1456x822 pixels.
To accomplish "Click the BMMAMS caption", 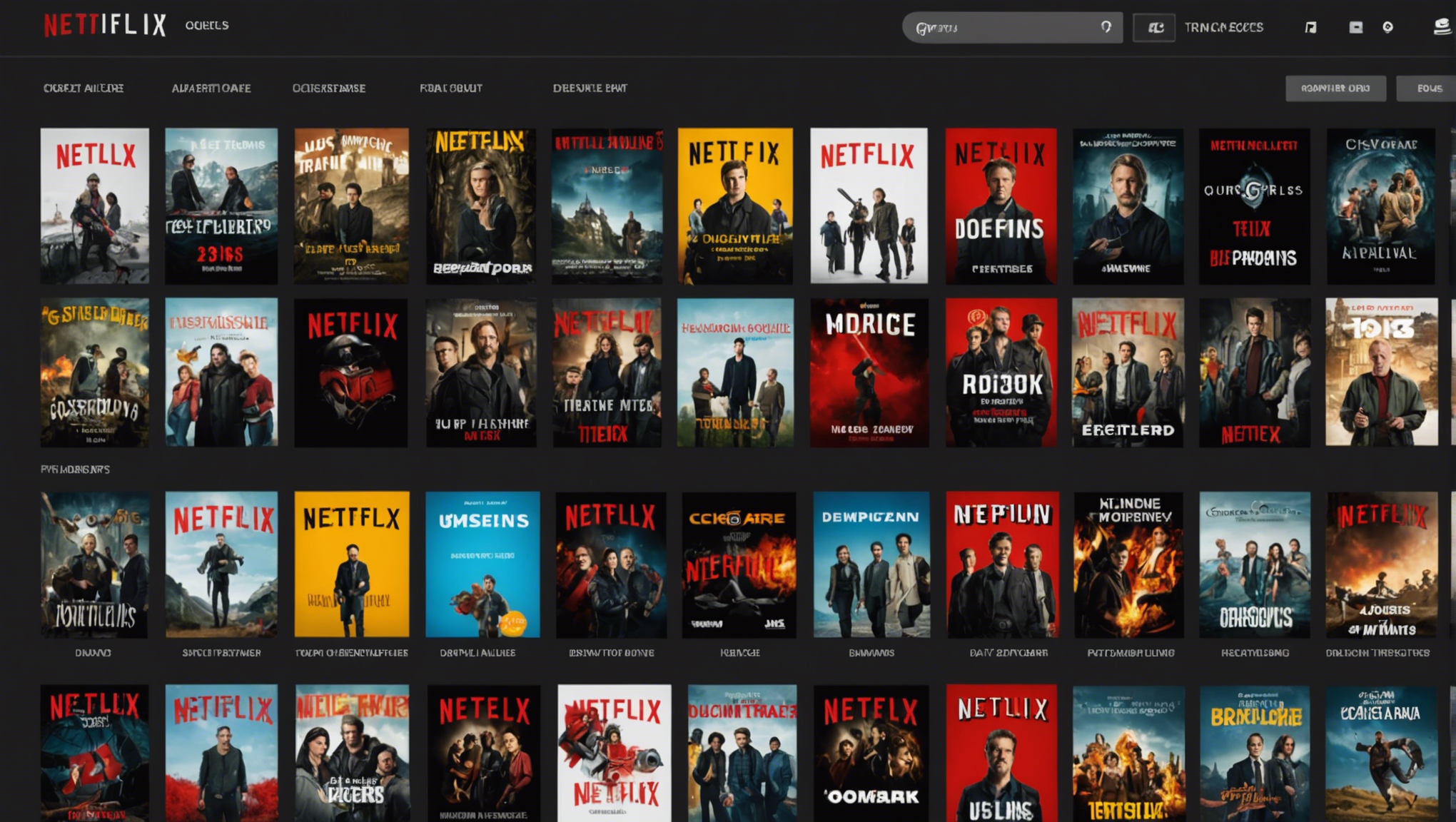I will (x=871, y=652).
